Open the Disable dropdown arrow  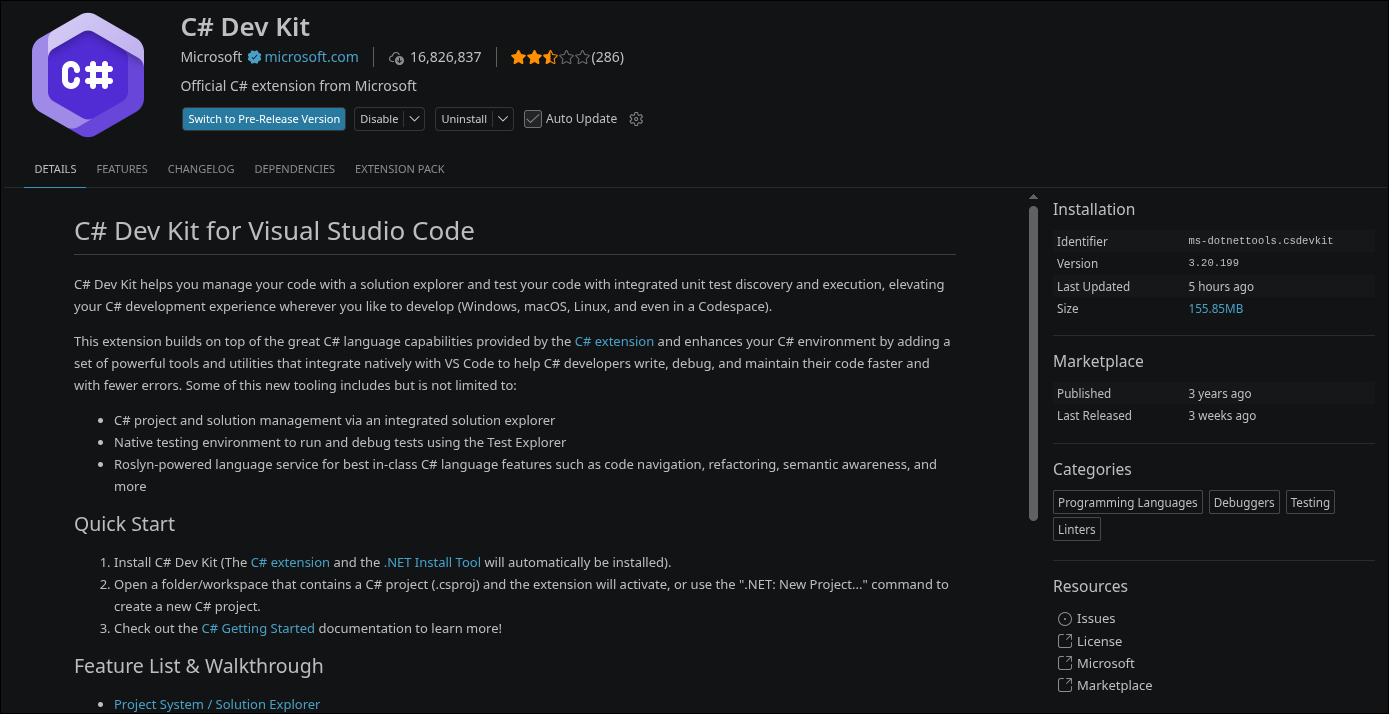pos(415,119)
